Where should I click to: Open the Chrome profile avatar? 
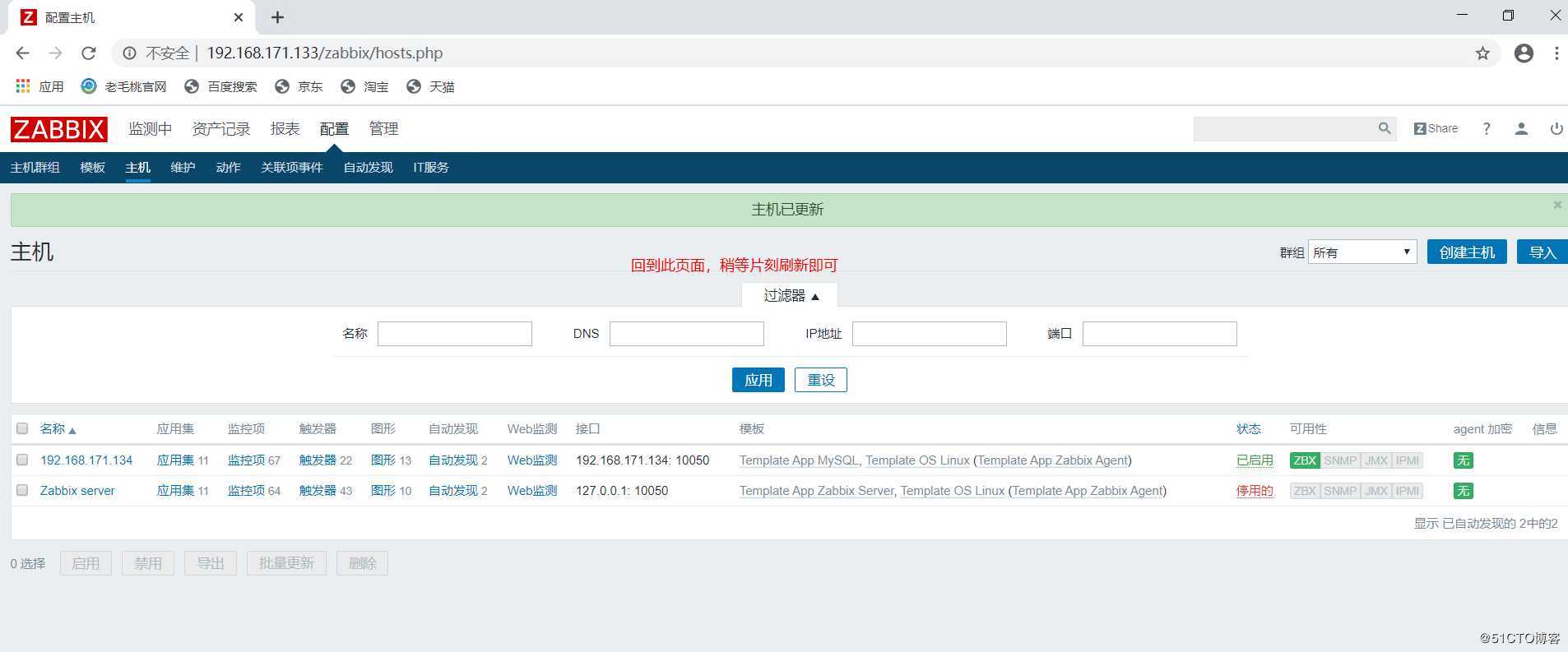(x=1524, y=53)
